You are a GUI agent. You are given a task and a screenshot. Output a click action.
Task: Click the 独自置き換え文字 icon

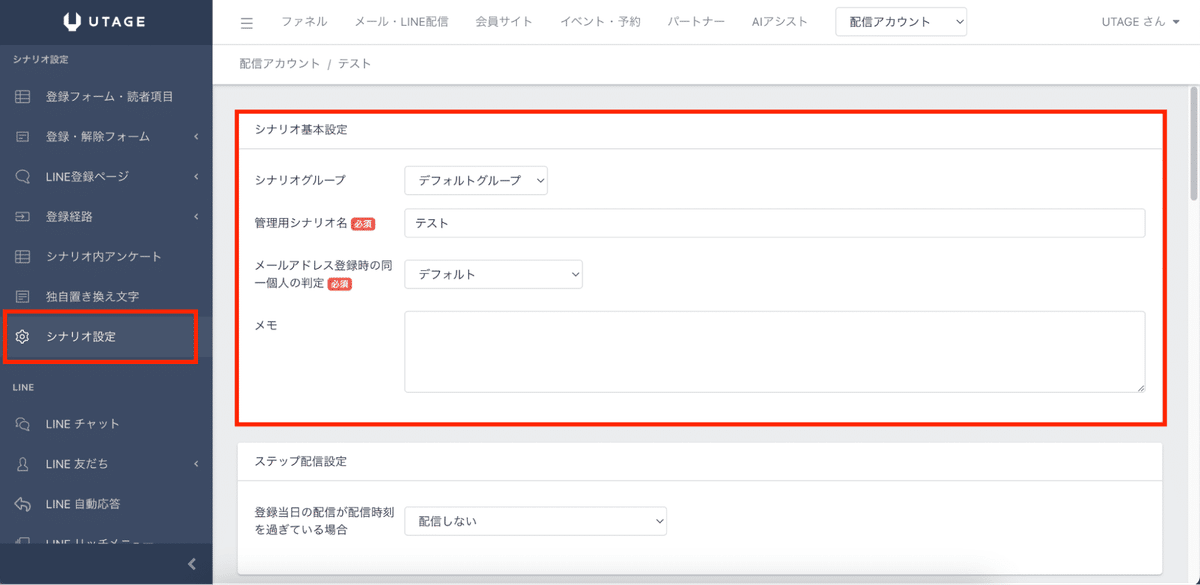click(22, 297)
